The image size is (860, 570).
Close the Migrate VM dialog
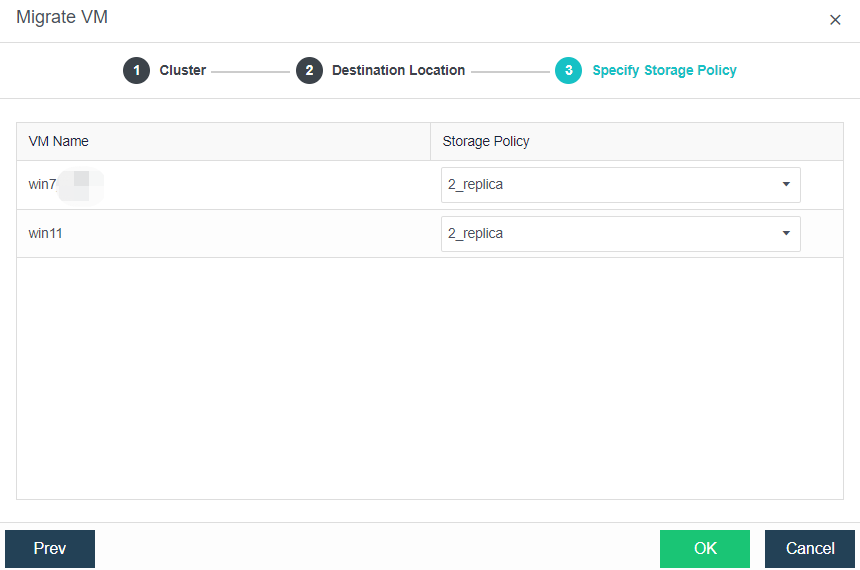pyautogui.click(x=835, y=20)
